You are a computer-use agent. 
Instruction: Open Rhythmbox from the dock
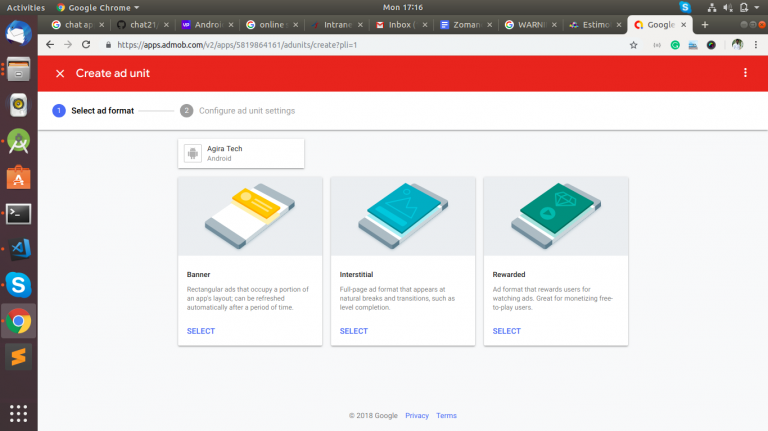coord(19,105)
